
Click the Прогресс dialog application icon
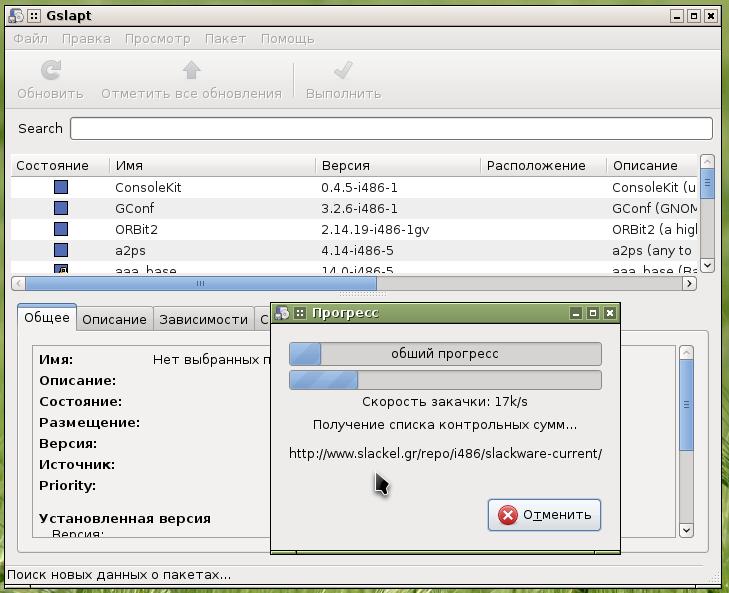(x=282, y=313)
